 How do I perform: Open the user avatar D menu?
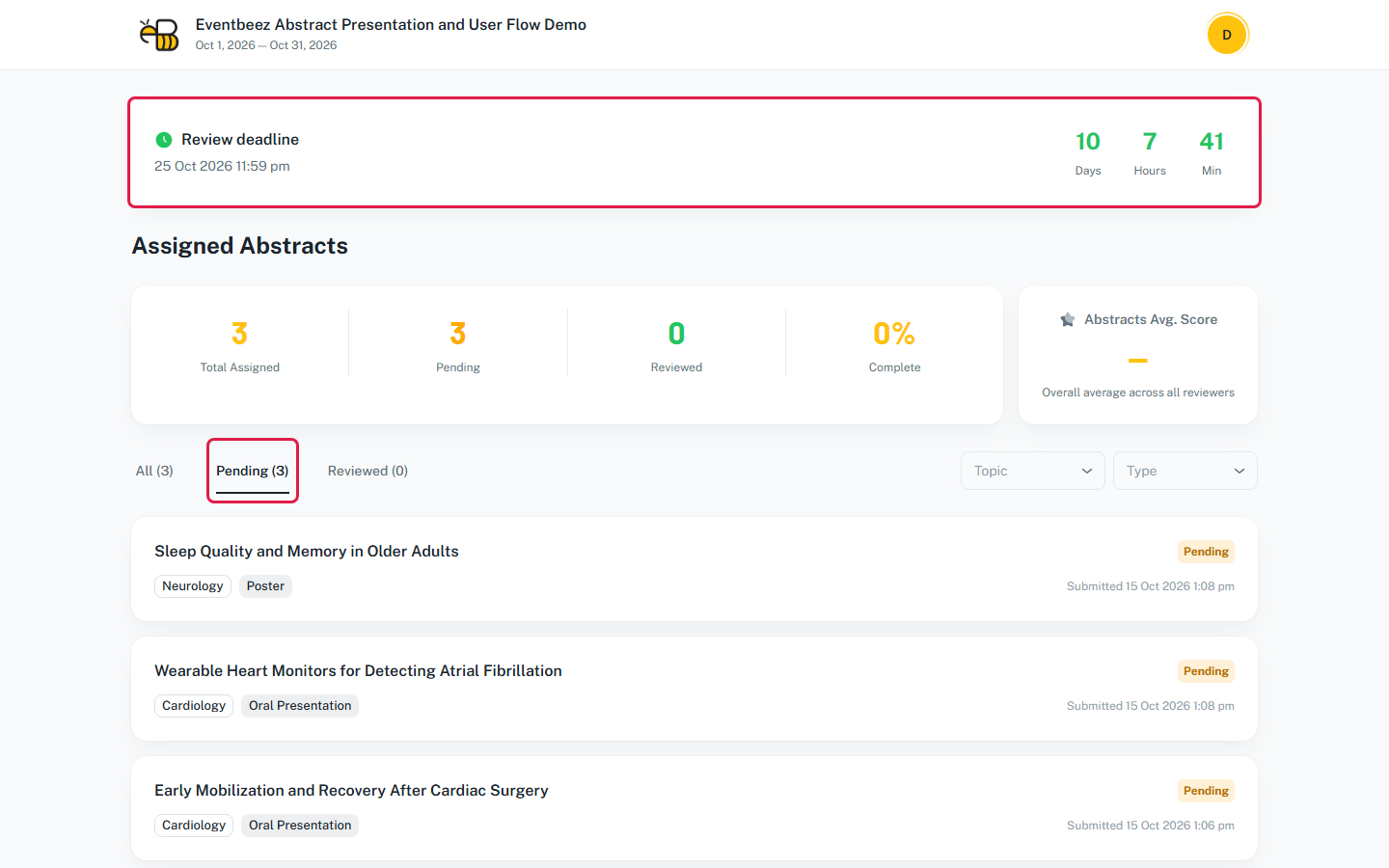[x=1227, y=35]
